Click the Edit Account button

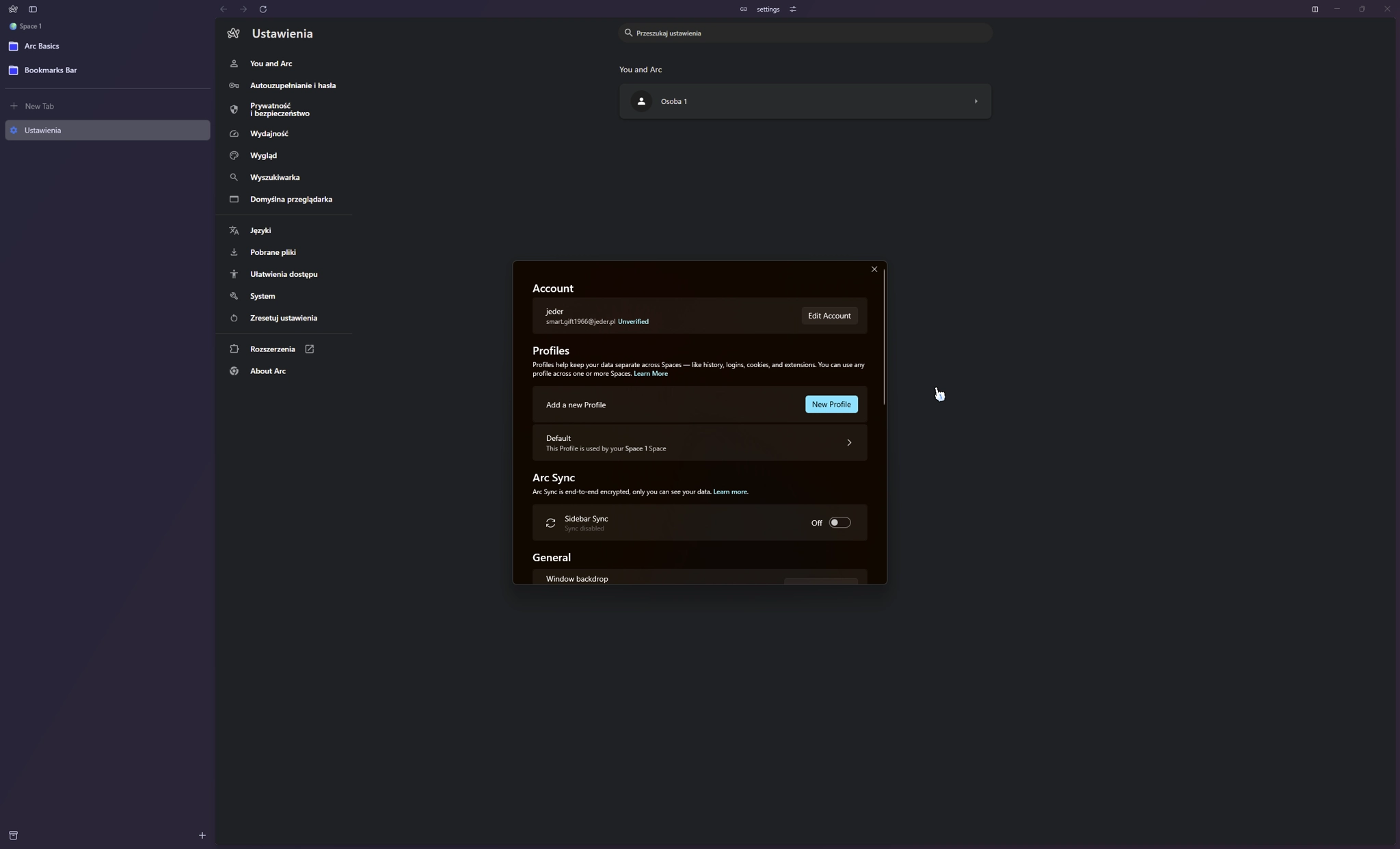pyautogui.click(x=829, y=316)
